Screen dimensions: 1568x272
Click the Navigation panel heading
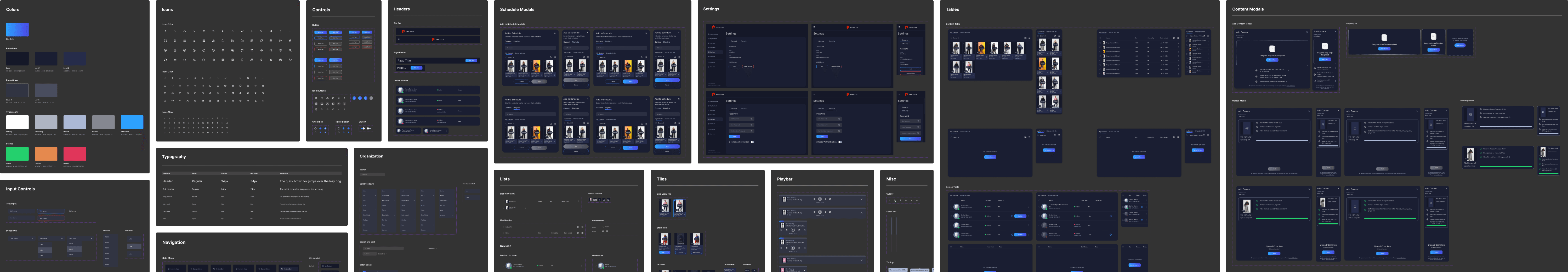click(x=173, y=242)
